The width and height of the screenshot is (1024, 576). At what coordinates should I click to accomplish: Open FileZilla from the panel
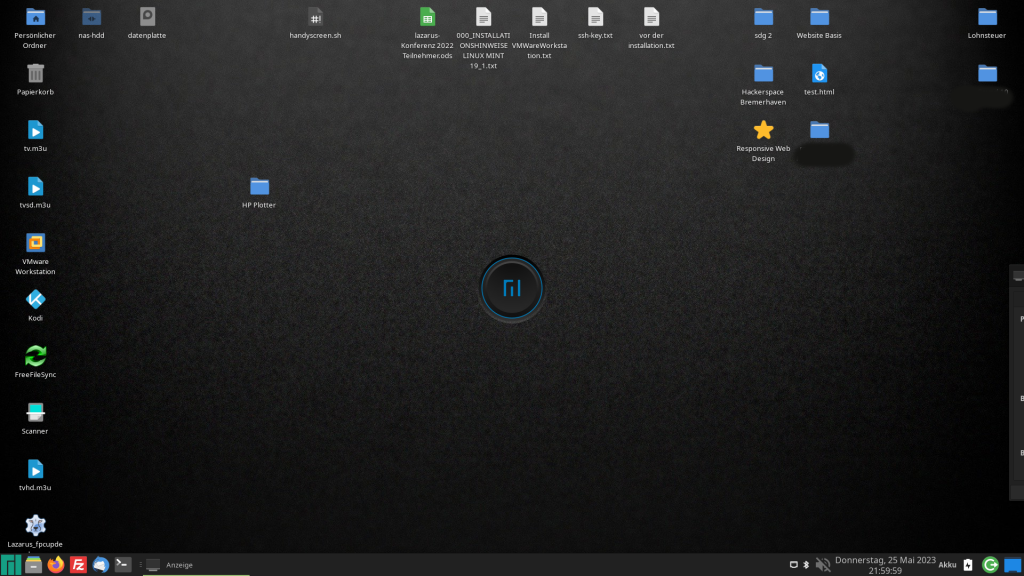[78, 565]
